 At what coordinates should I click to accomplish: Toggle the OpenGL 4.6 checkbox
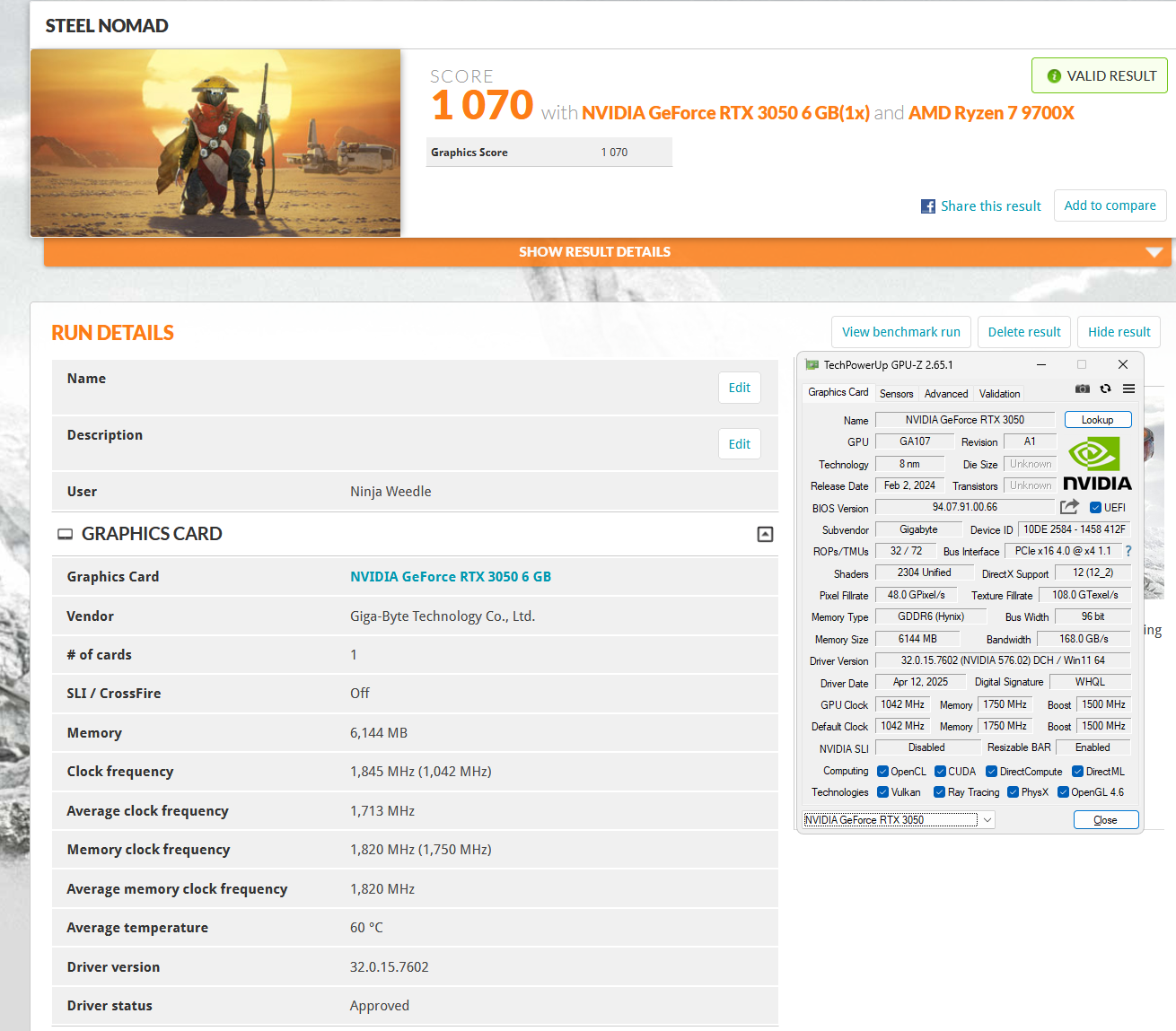(1063, 792)
